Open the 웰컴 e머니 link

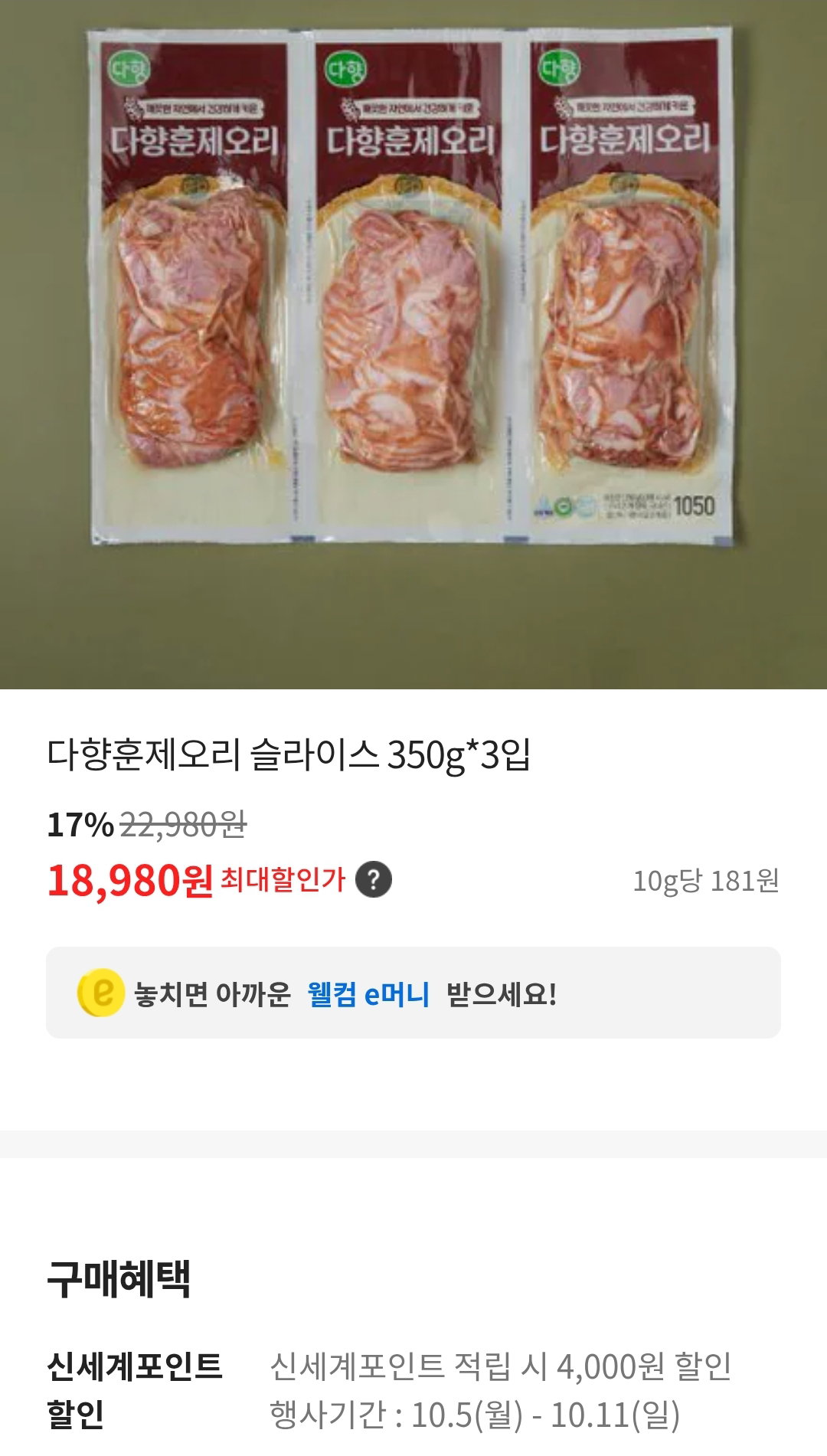pos(368,994)
